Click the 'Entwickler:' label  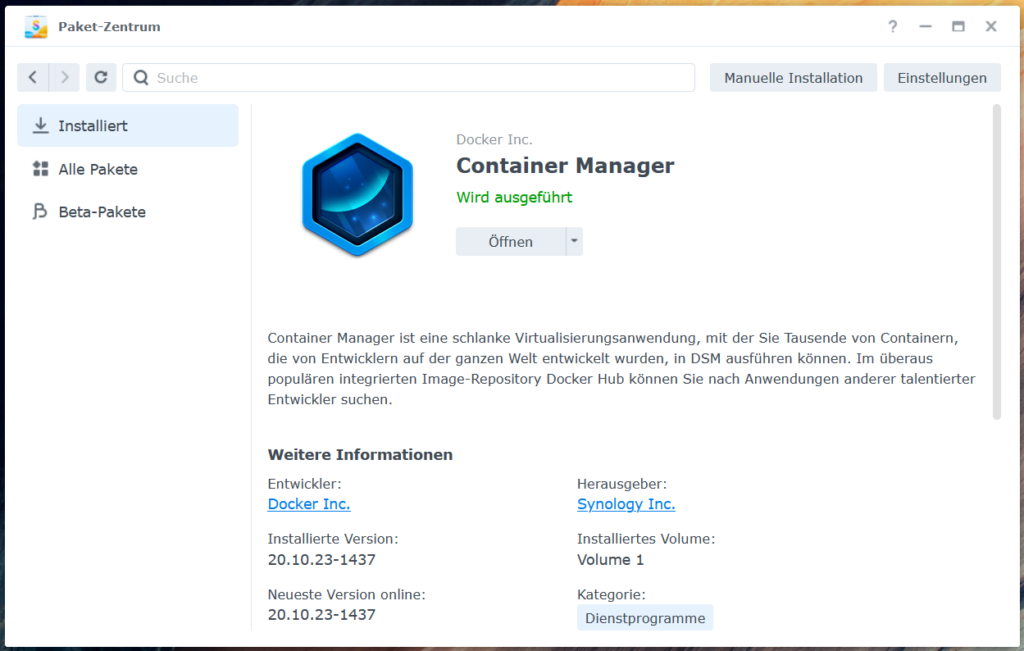pos(304,484)
